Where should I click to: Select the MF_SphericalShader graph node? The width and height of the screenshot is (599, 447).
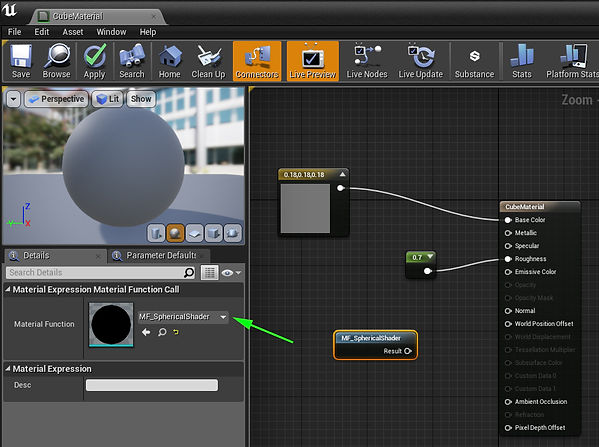click(375, 338)
